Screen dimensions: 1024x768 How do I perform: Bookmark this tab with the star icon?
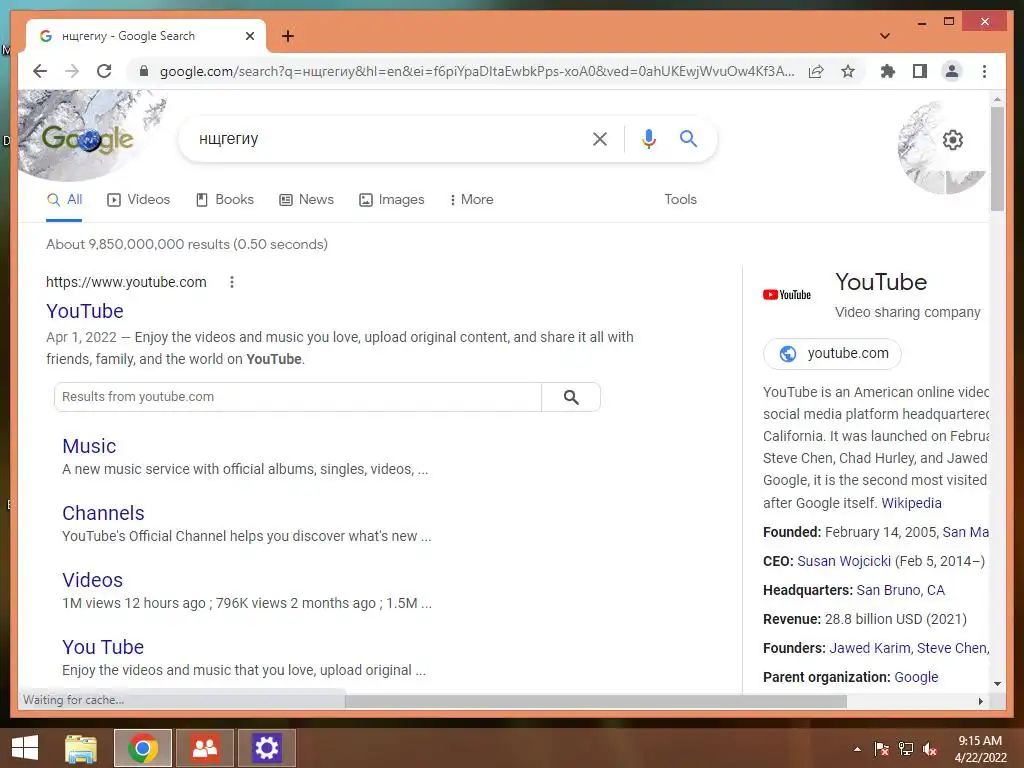click(848, 71)
